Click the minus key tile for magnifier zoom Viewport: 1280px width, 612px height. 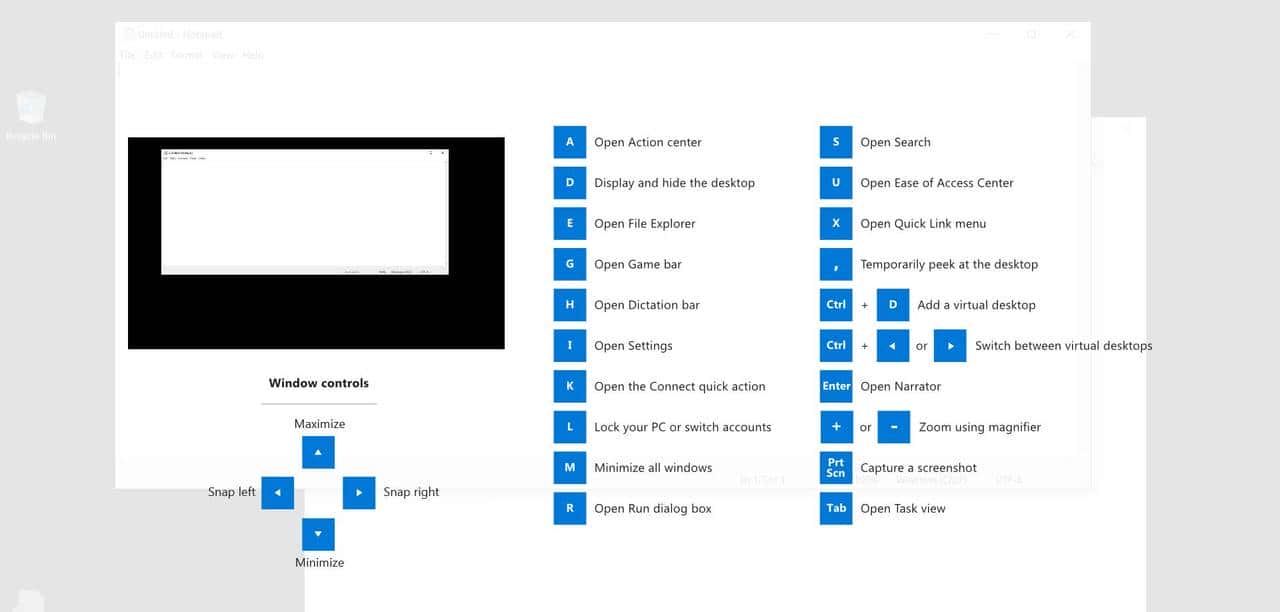tap(894, 427)
